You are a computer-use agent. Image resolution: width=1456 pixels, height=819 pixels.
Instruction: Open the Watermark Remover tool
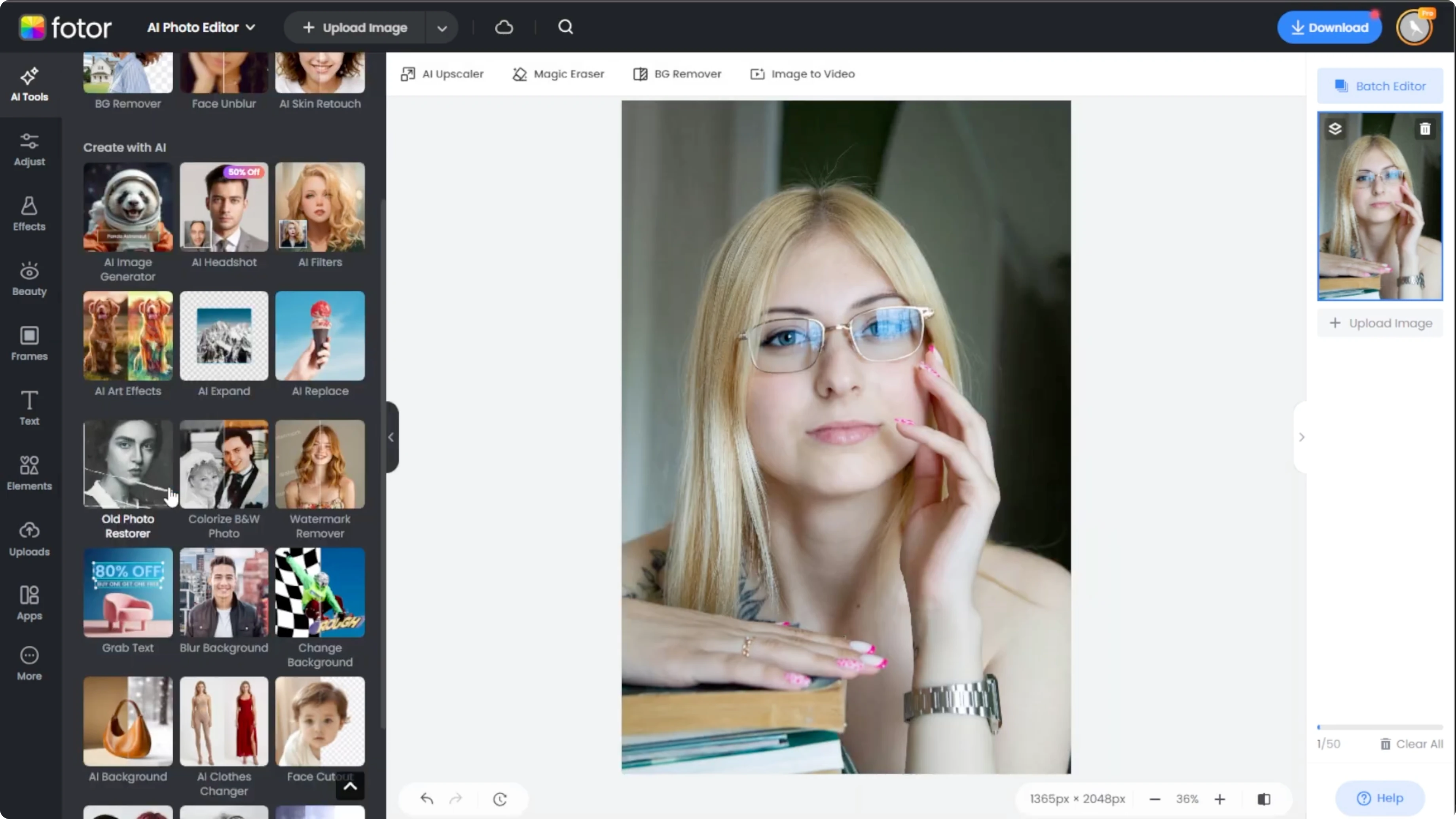[320, 480]
